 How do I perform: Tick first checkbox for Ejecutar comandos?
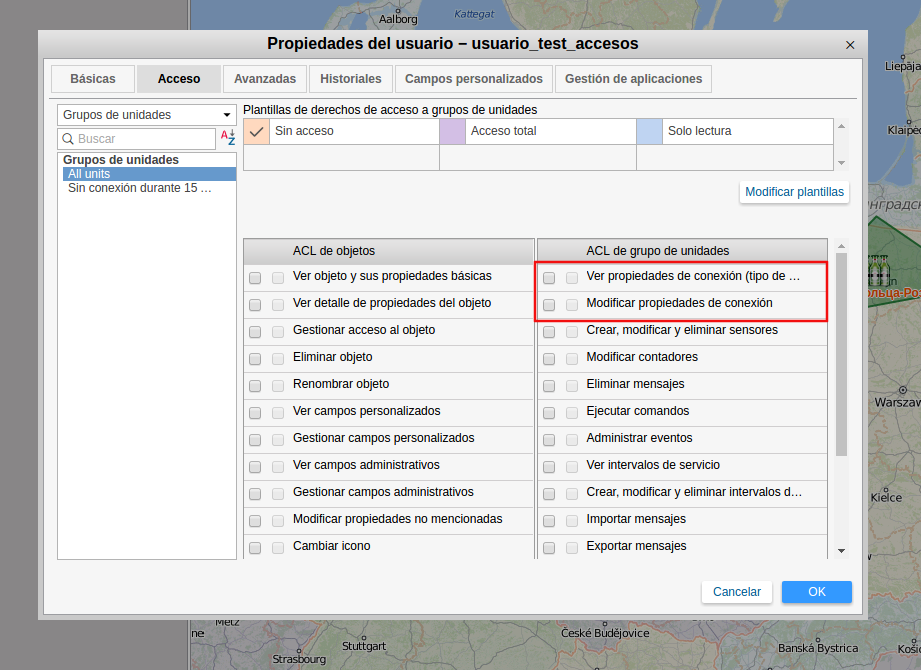[x=549, y=412]
